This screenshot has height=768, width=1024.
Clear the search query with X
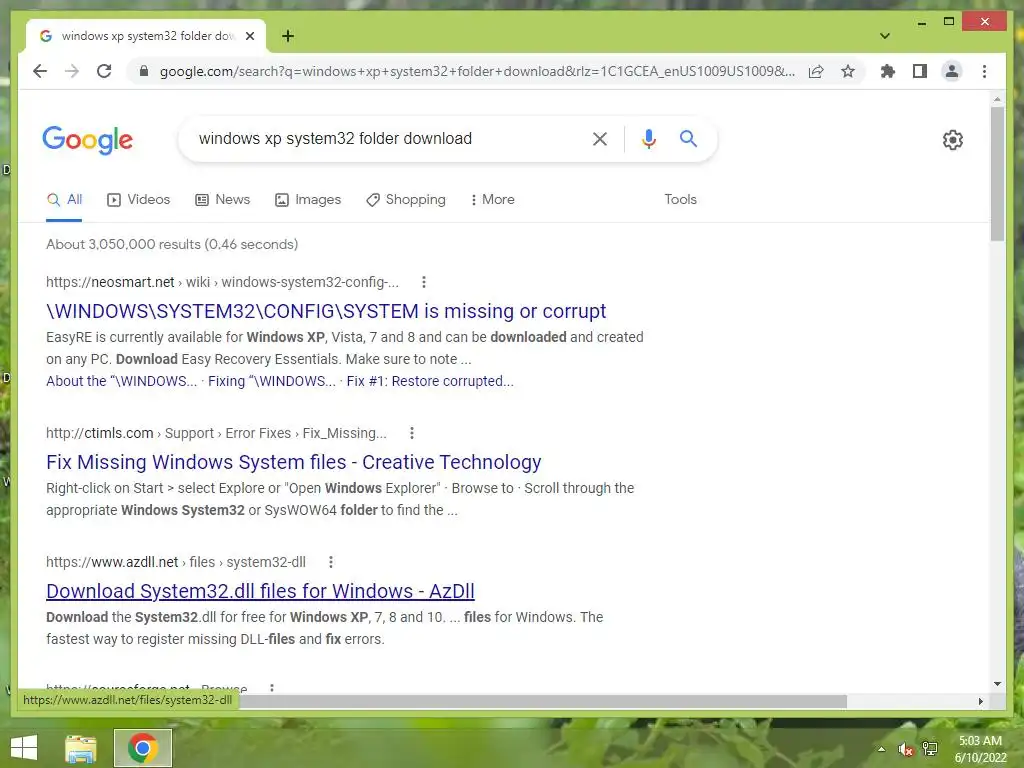(600, 138)
